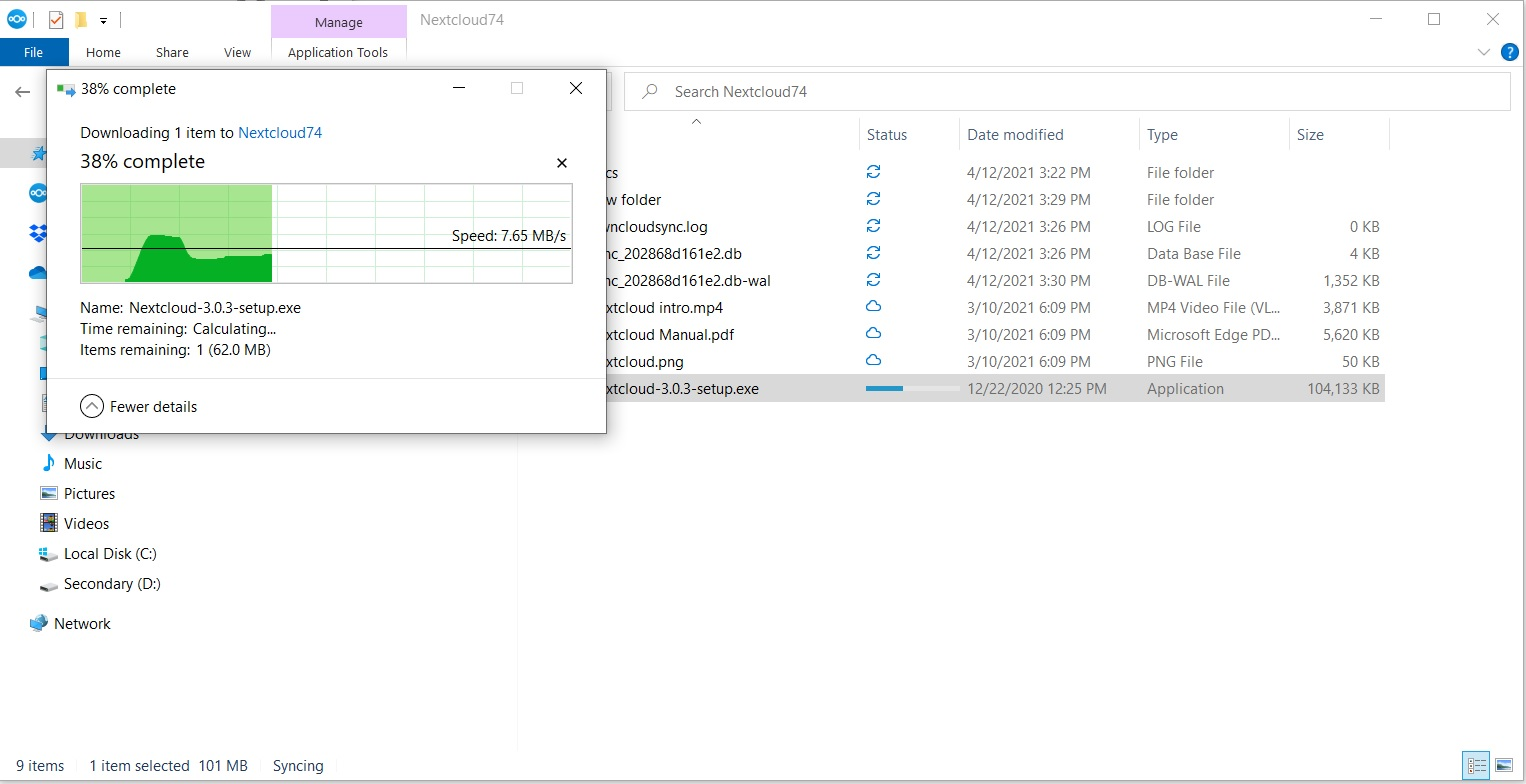Click the Properties checkmark quick access icon
1526x784 pixels.
point(56,19)
